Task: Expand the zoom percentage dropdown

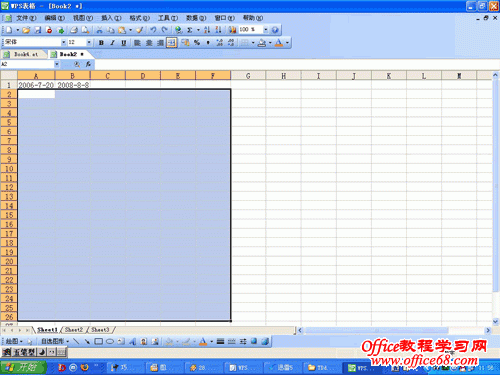Action: tap(266, 30)
